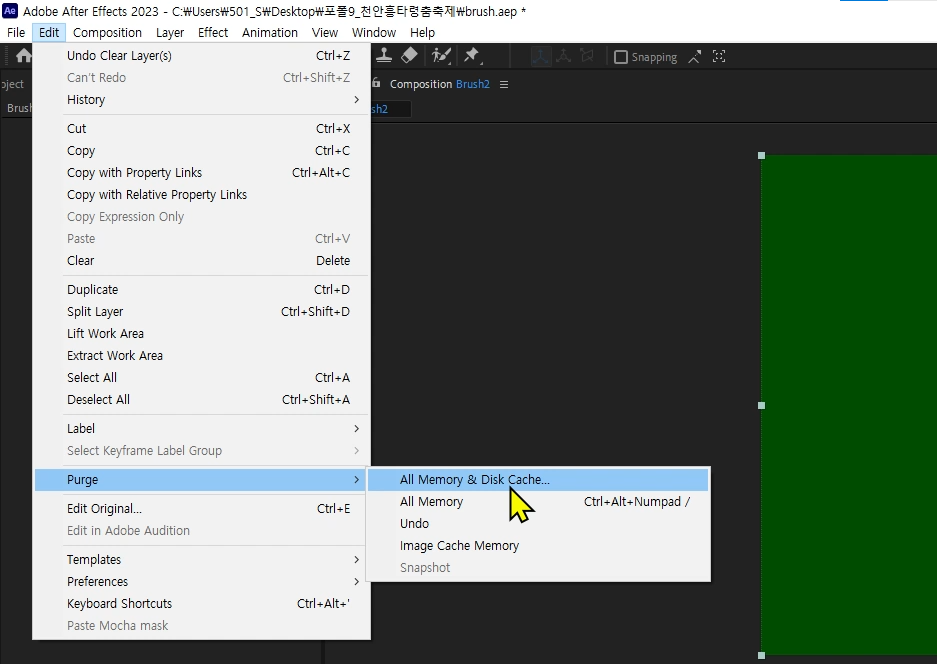937x664 pixels.
Task: Toggle the composition panel lock icon
Action: click(376, 83)
